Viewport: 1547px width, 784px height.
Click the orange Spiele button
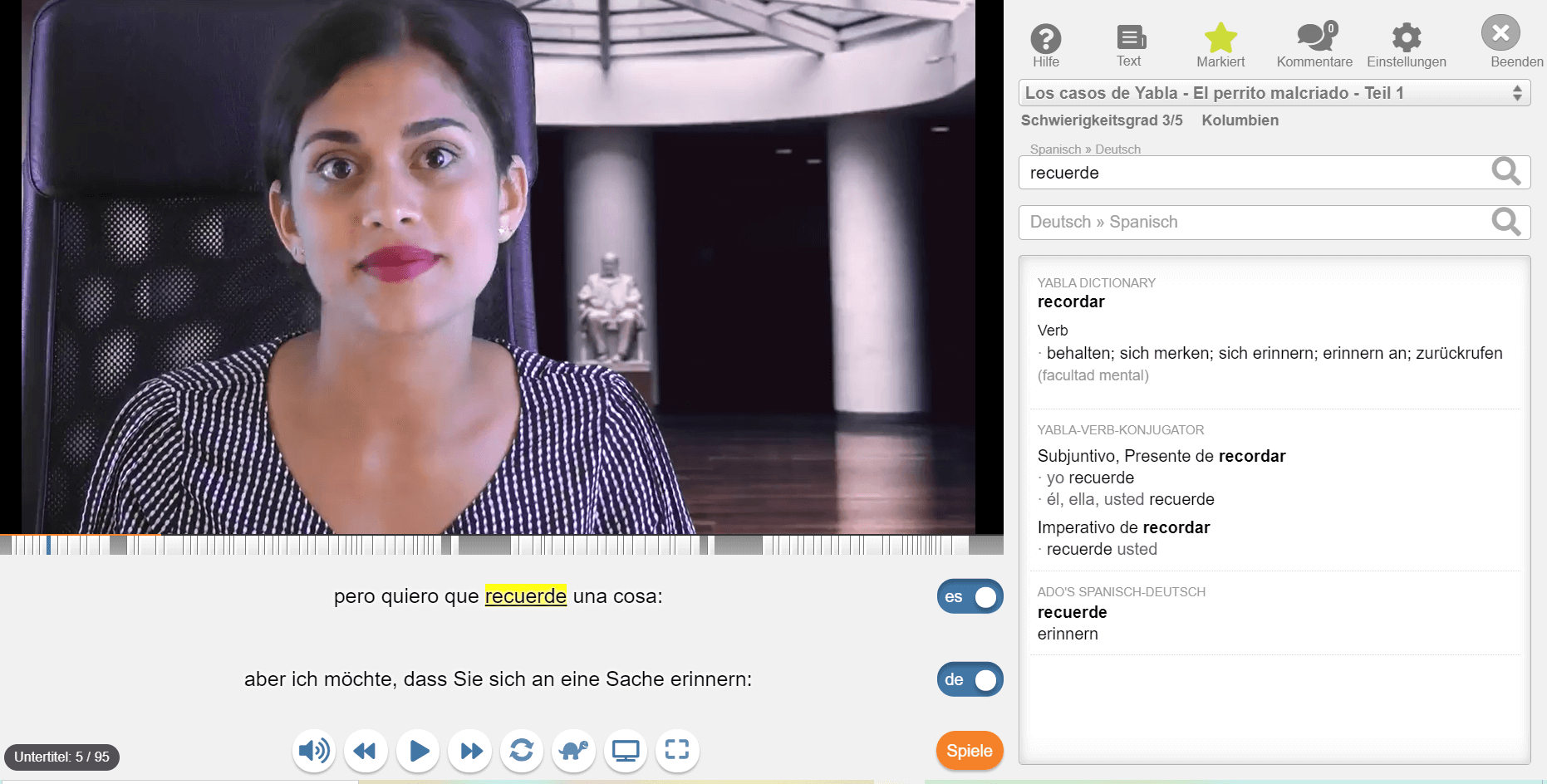click(x=969, y=751)
